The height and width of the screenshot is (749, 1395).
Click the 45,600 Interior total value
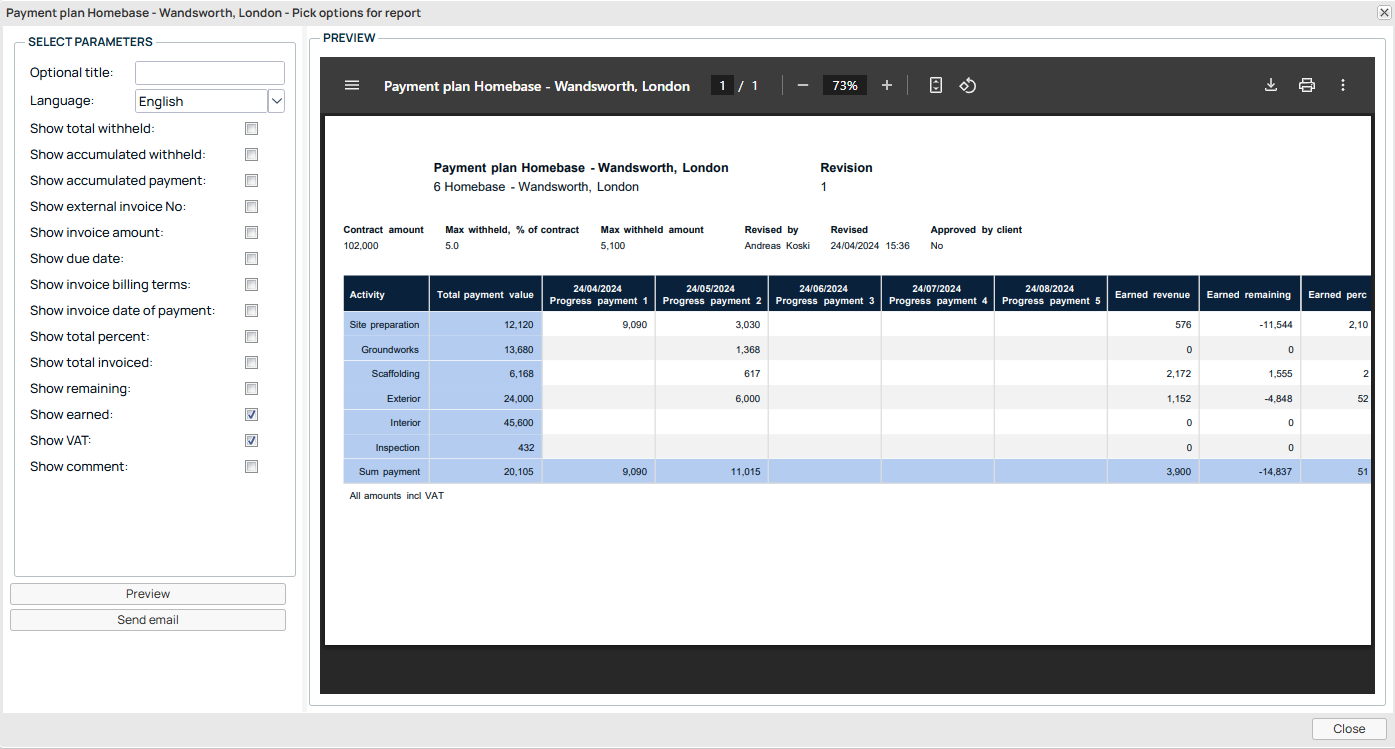pos(518,423)
